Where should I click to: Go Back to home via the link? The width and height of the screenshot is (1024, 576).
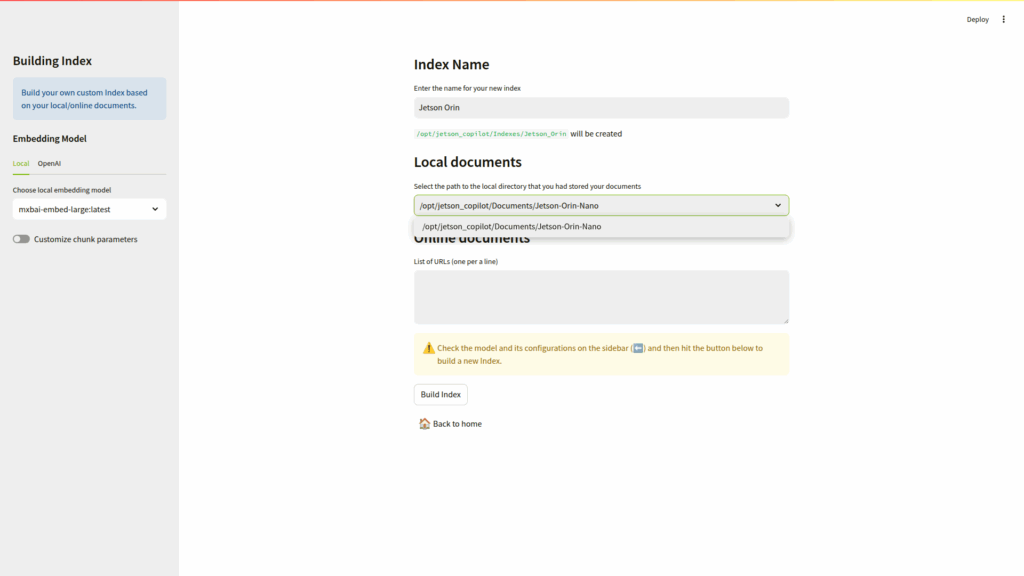(x=457, y=424)
